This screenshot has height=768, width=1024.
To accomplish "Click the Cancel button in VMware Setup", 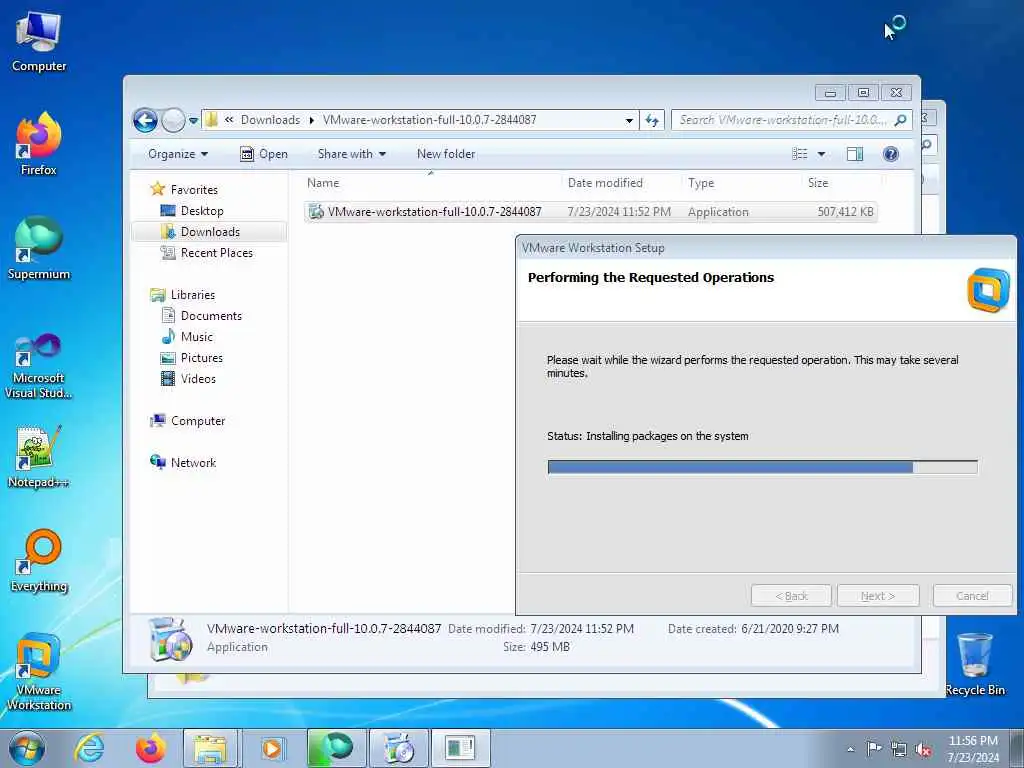I will (x=972, y=596).
